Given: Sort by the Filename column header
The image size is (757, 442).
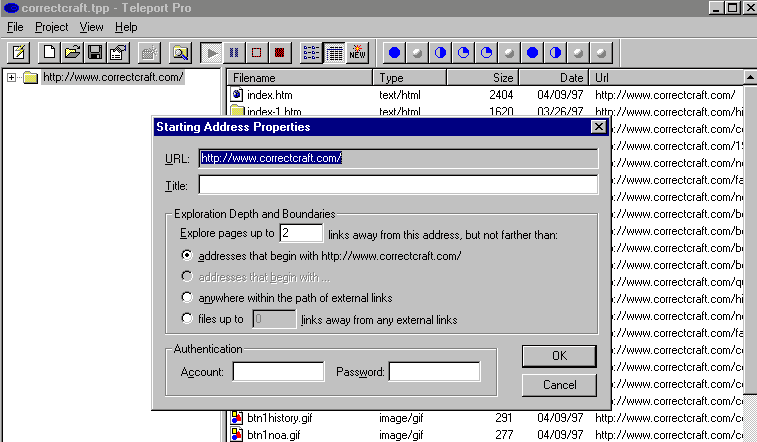Looking at the screenshot, I should click(300, 78).
